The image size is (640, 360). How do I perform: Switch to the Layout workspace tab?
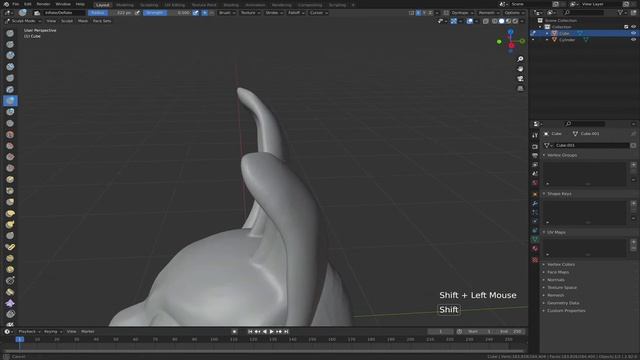[x=102, y=5]
